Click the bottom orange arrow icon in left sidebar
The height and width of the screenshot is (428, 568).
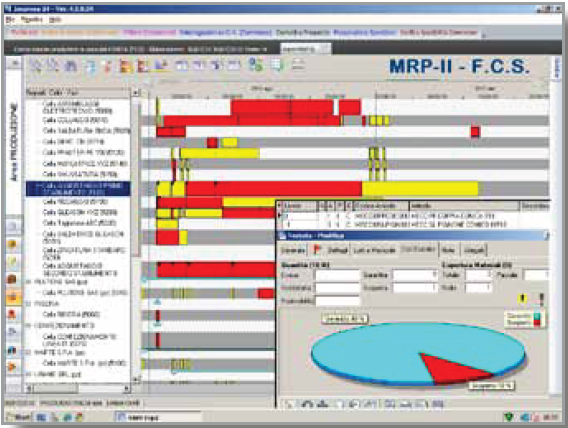[13, 367]
